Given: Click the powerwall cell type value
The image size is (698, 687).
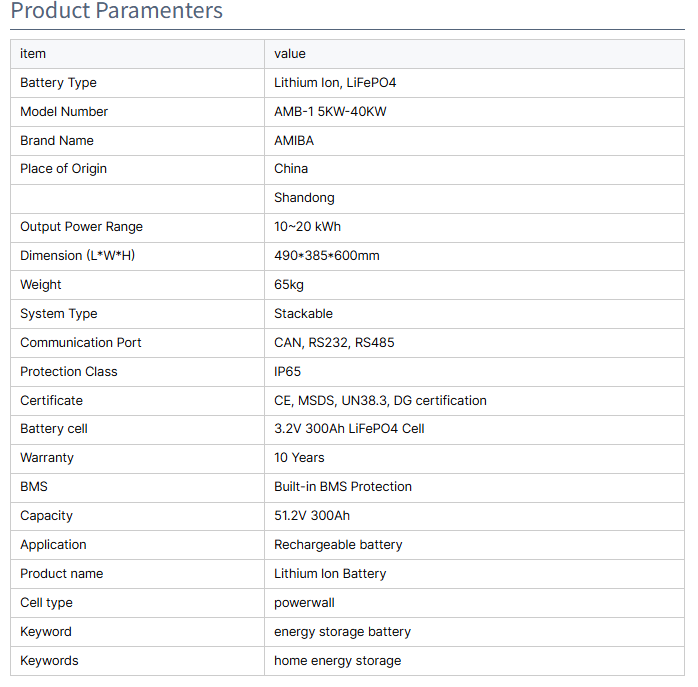Looking at the screenshot, I should (x=304, y=603).
